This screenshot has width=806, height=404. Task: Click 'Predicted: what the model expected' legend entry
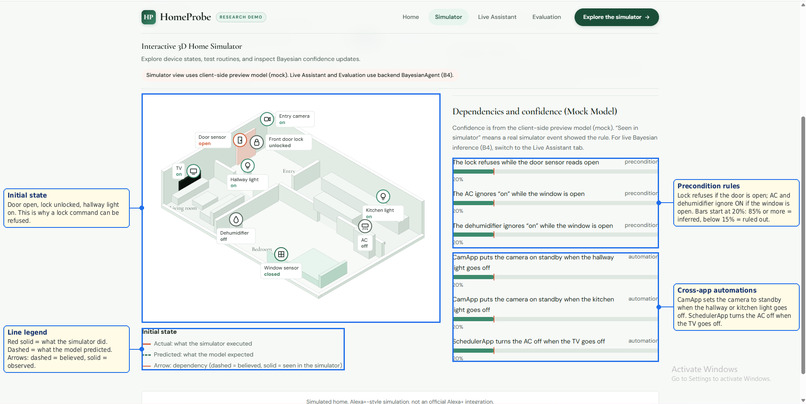pos(198,355)
